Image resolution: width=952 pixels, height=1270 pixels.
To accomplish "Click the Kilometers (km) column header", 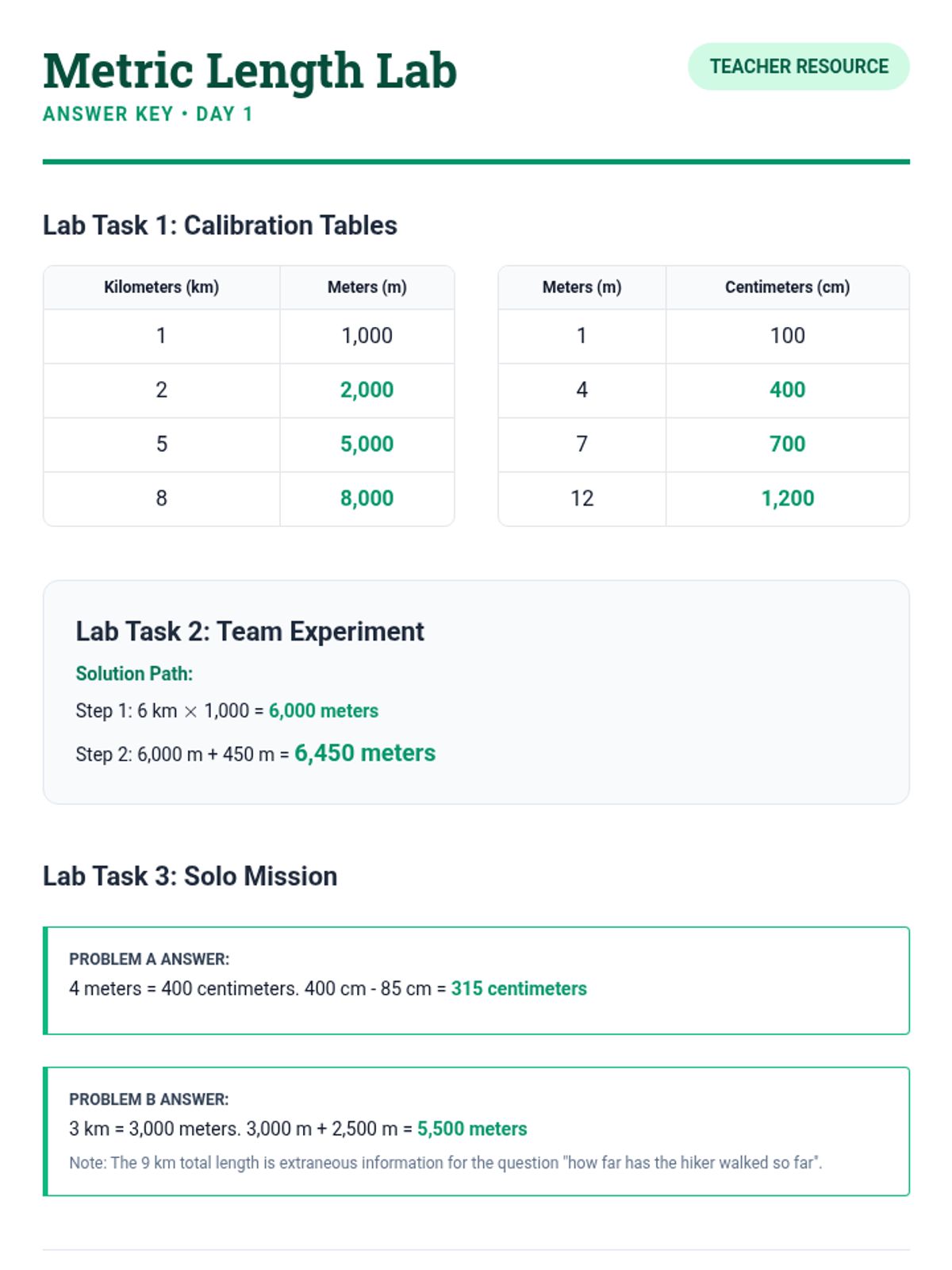I will [x=161, y=287].
